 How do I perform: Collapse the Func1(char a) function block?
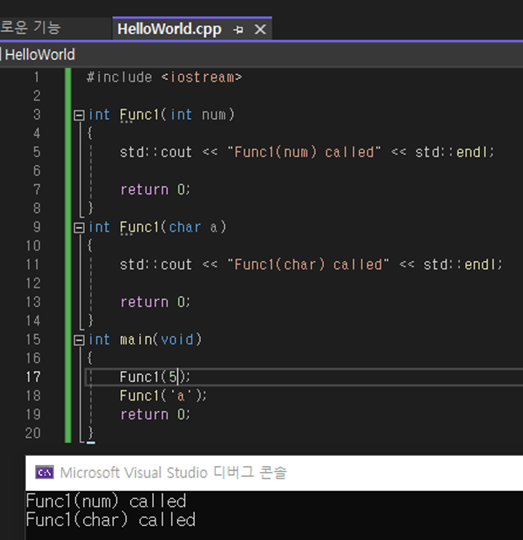[79, 228]
